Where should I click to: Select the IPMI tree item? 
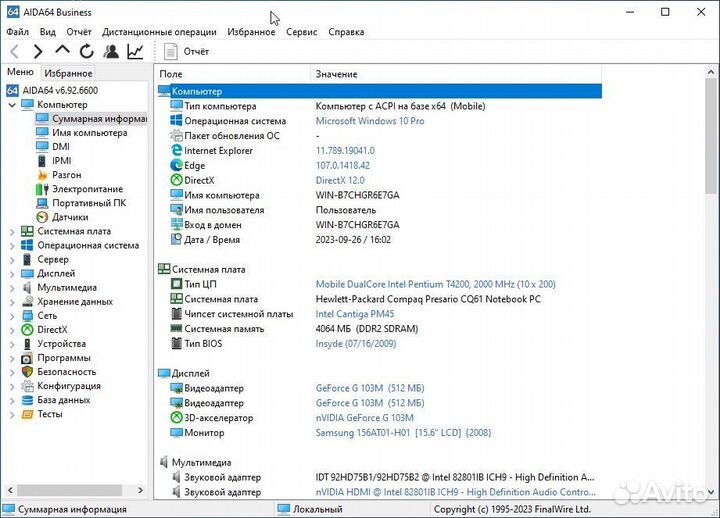(62, 161)
